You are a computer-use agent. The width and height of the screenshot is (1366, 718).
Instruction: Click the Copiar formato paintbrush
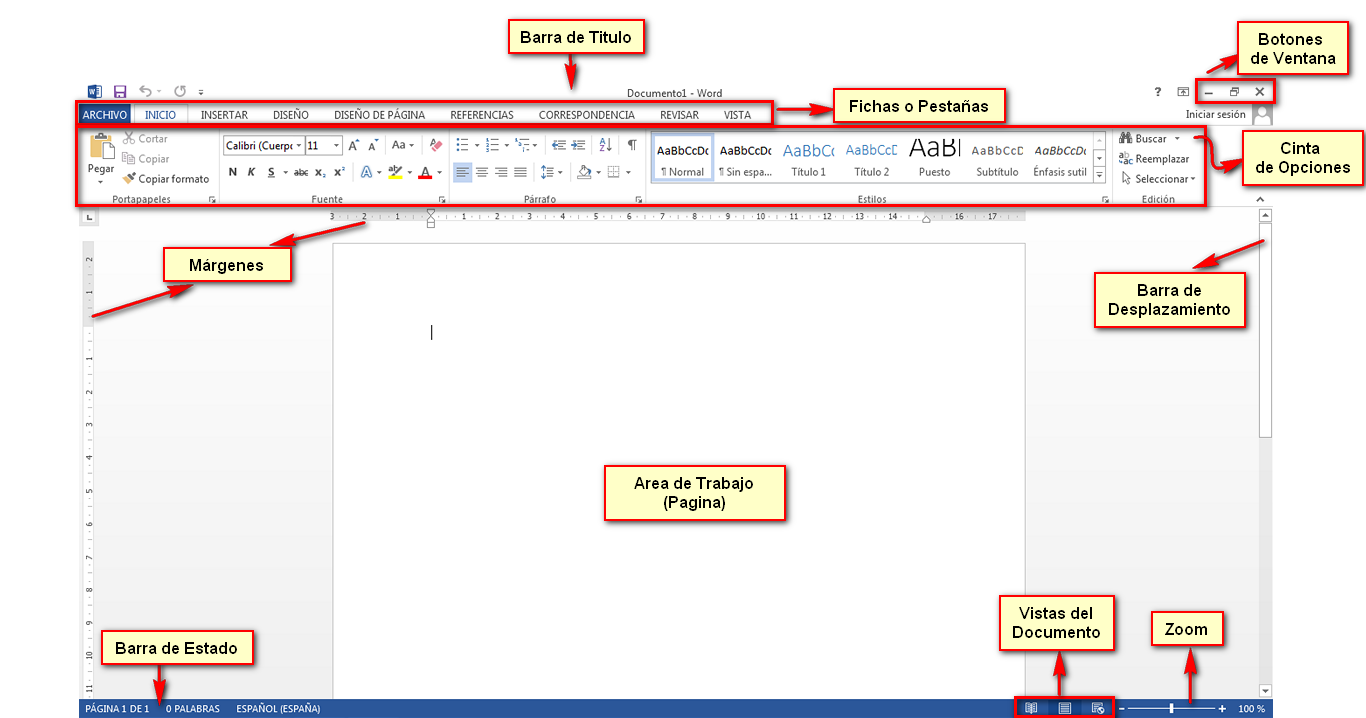pyautogui.click(x=129, y=179)
